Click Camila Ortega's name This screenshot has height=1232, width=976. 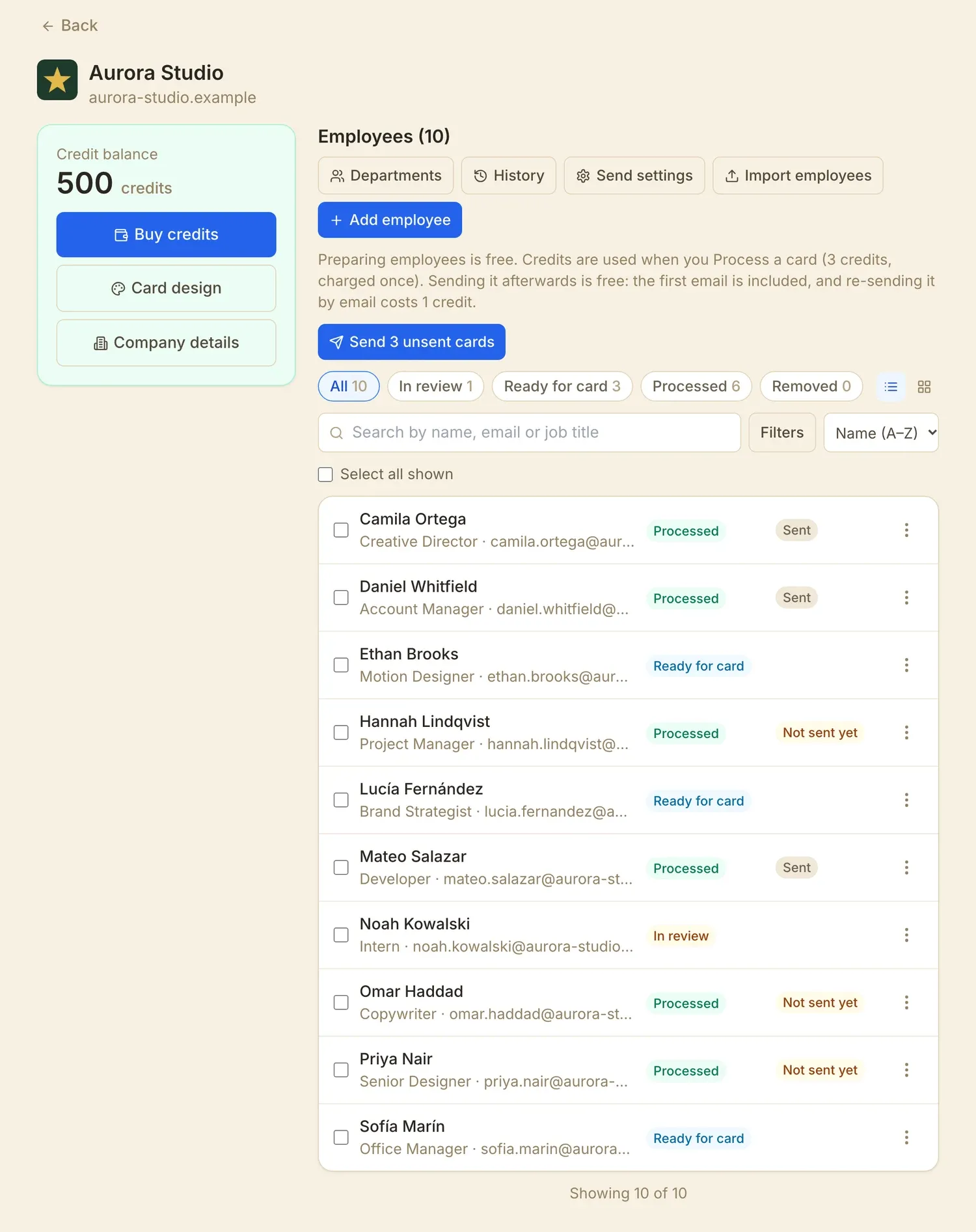point(413,519)
